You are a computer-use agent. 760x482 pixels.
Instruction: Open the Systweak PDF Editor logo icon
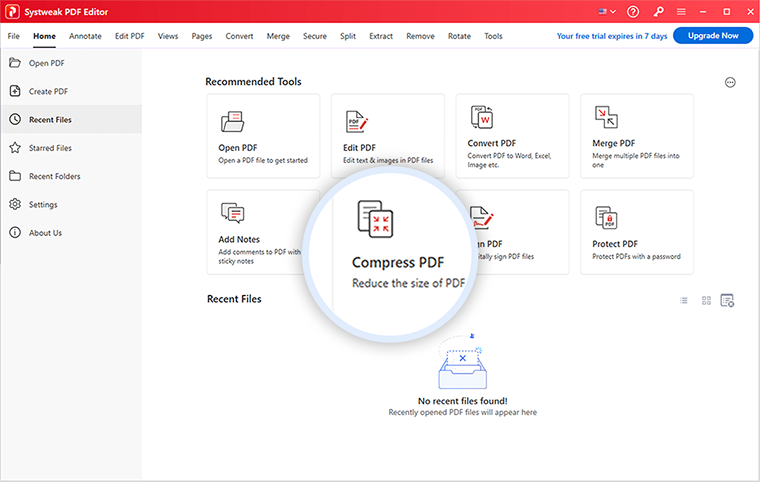[x=12, y=12]
